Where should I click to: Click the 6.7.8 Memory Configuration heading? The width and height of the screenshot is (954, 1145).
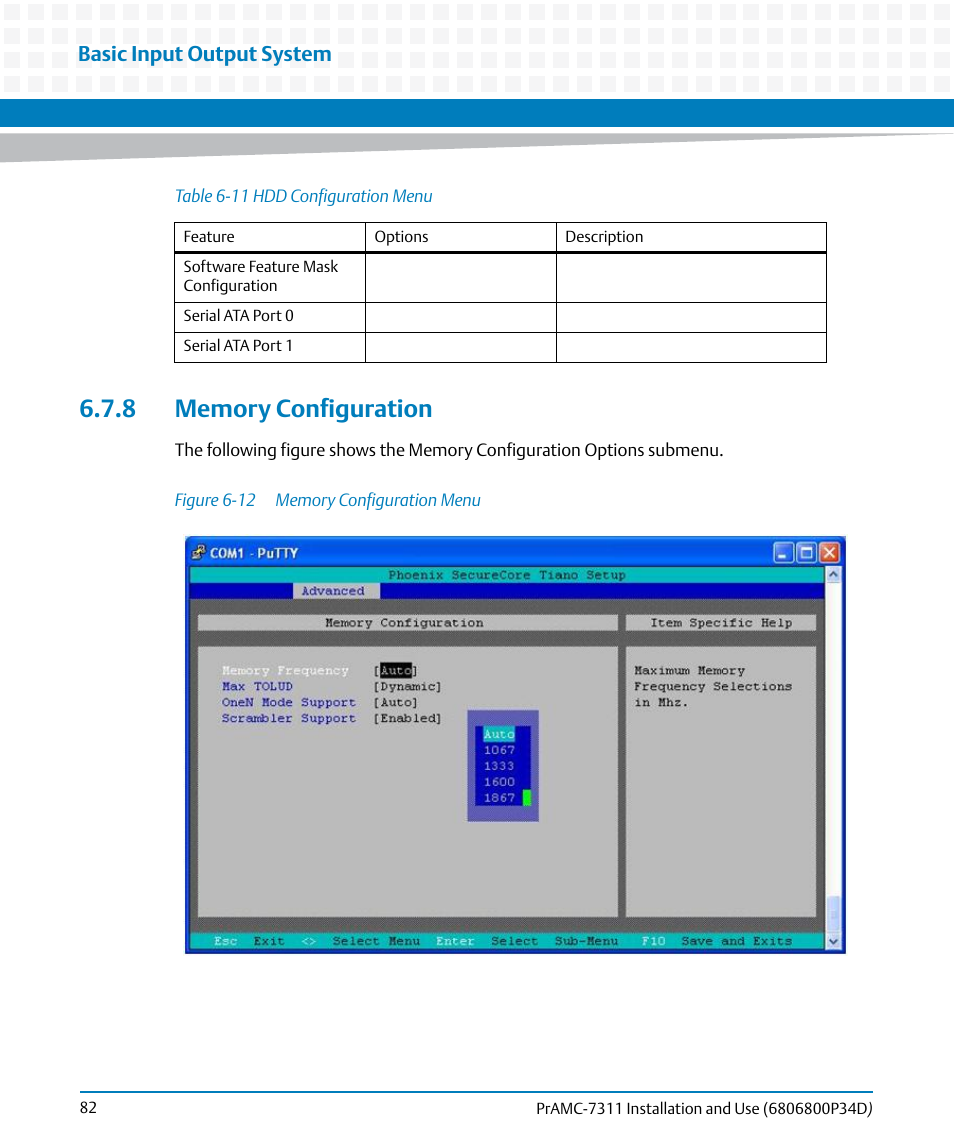coord(256,408)
